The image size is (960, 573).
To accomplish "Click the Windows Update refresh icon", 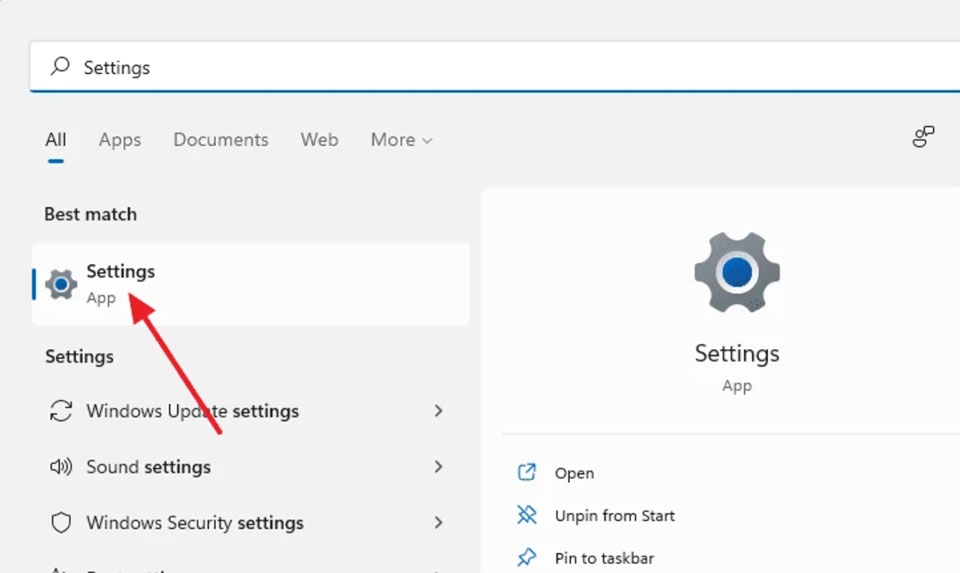I will (61, 411).
